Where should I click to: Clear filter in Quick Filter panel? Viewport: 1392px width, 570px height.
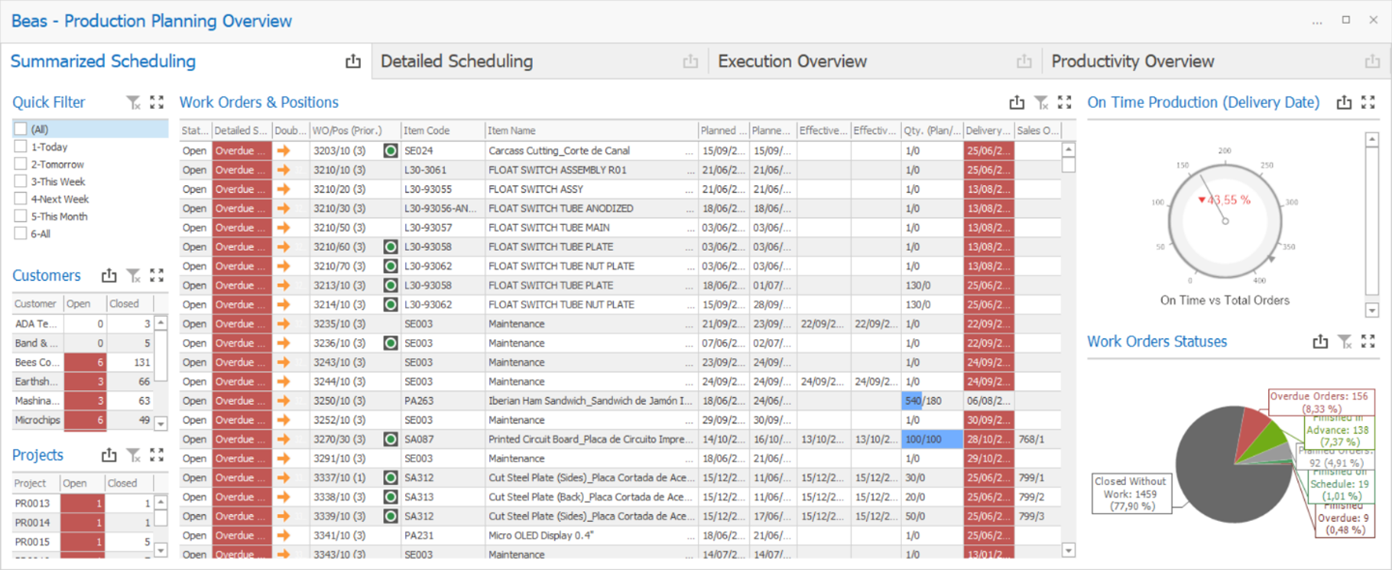[133, 102]
